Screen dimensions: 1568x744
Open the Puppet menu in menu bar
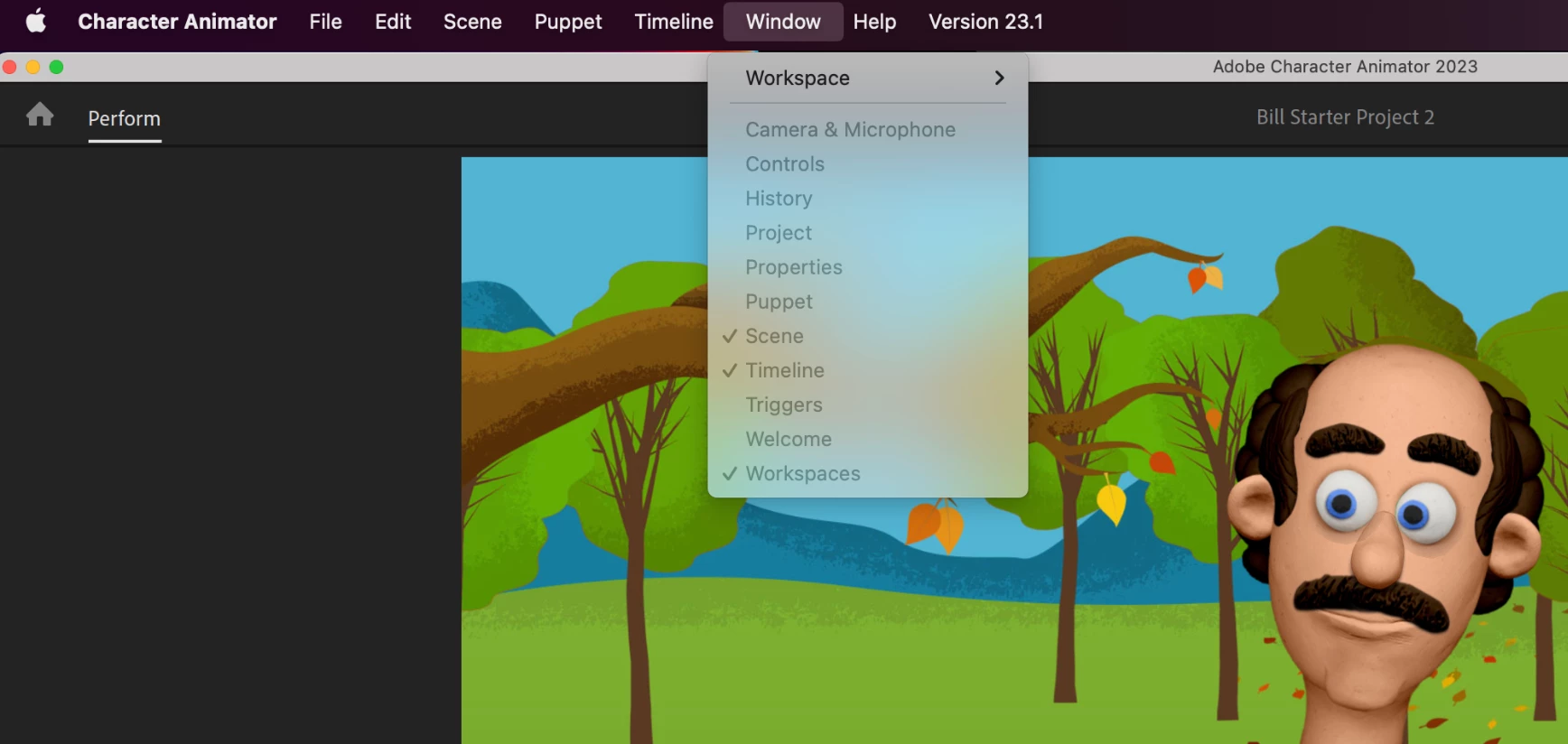click(x=568, y=21)
